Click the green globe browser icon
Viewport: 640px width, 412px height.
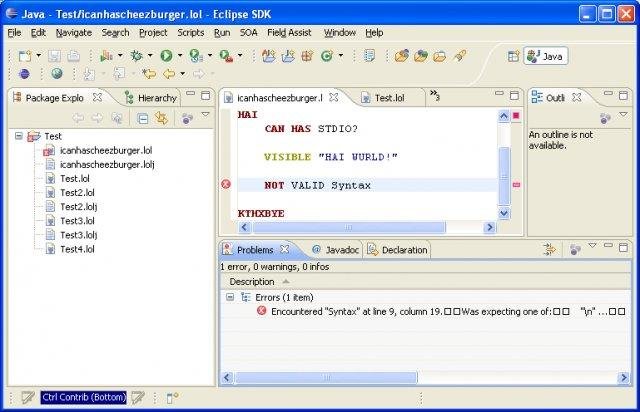[57, 74]
